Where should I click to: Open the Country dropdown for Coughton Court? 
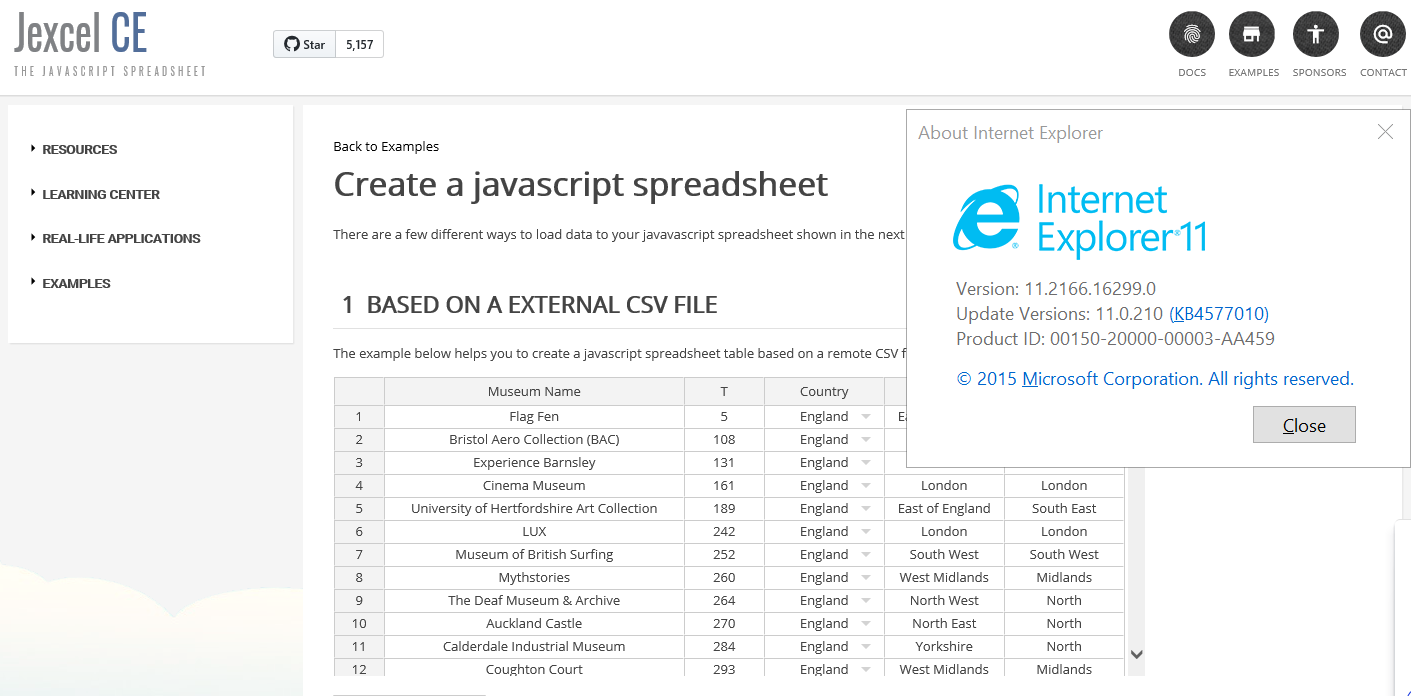click(x=866, y=669)
